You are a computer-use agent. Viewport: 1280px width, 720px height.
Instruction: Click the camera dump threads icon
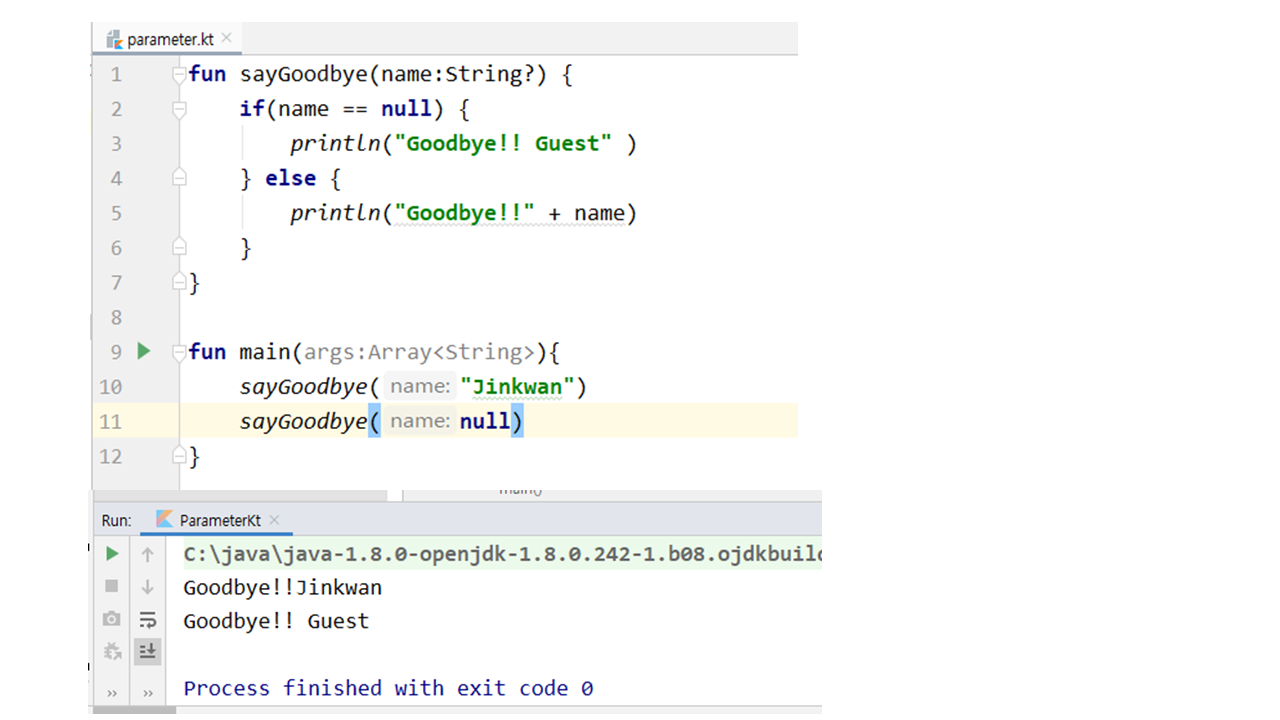point(112,619)
